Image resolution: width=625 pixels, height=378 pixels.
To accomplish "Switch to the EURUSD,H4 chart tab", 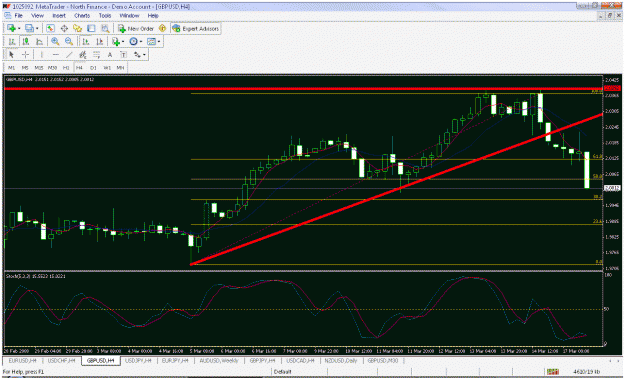I will (x=23, y=360).
